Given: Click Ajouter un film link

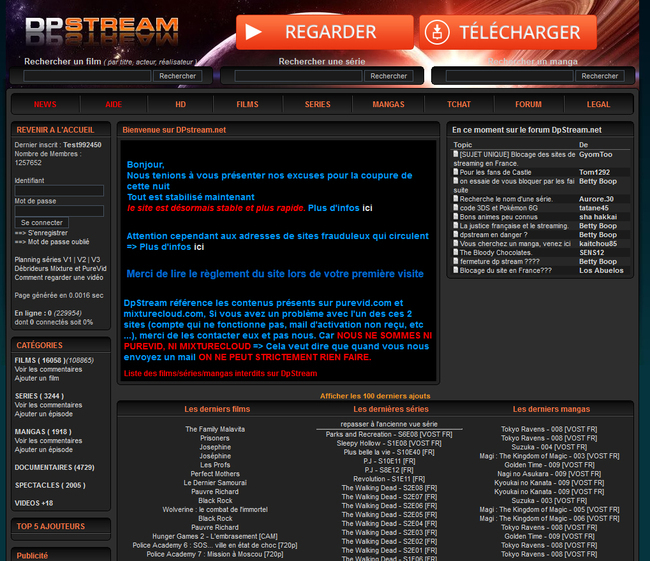Looking at the screenshot, I should pyautogui.click(x=37, y=378).
